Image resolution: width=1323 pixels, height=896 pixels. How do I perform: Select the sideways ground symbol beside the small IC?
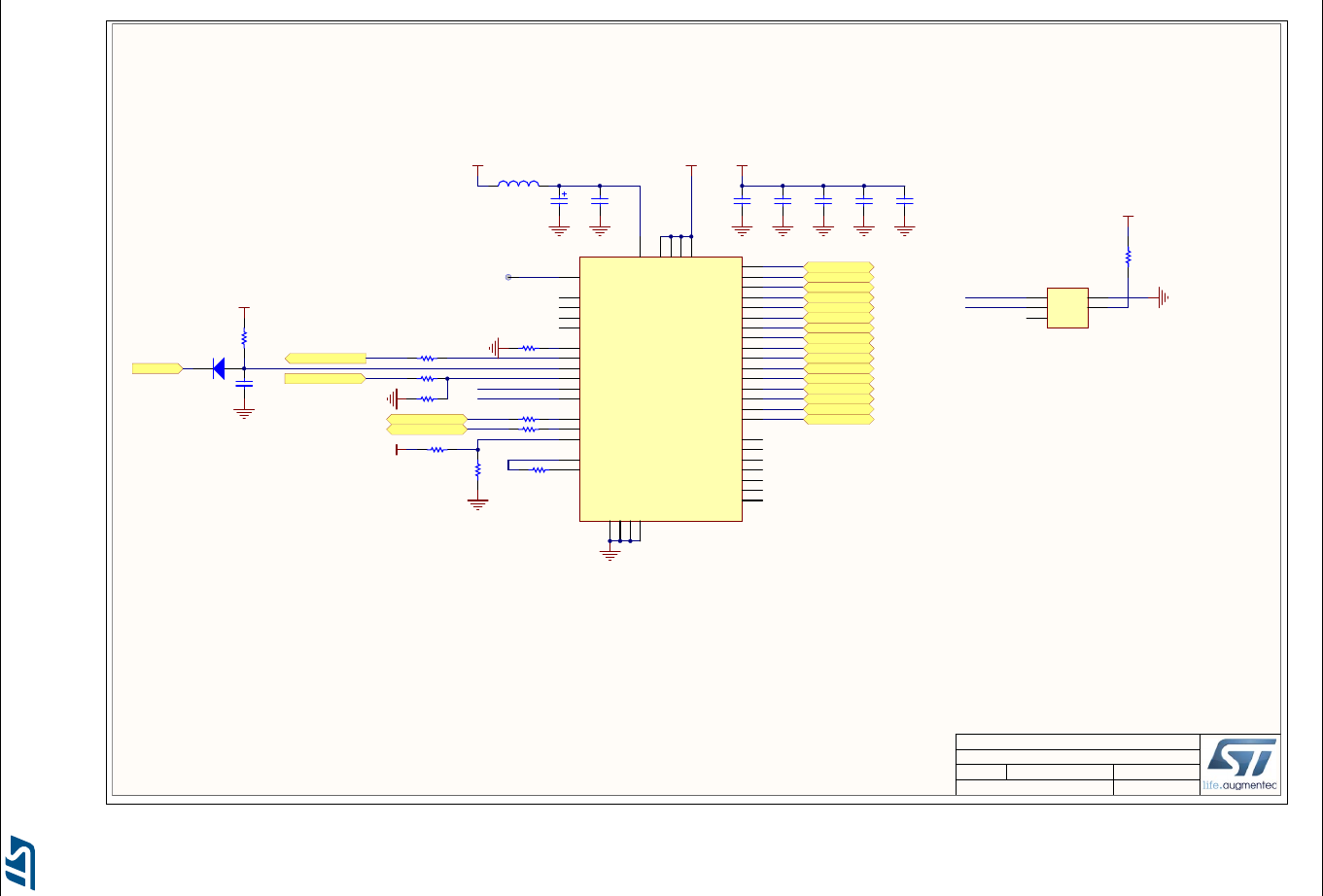1163,297
